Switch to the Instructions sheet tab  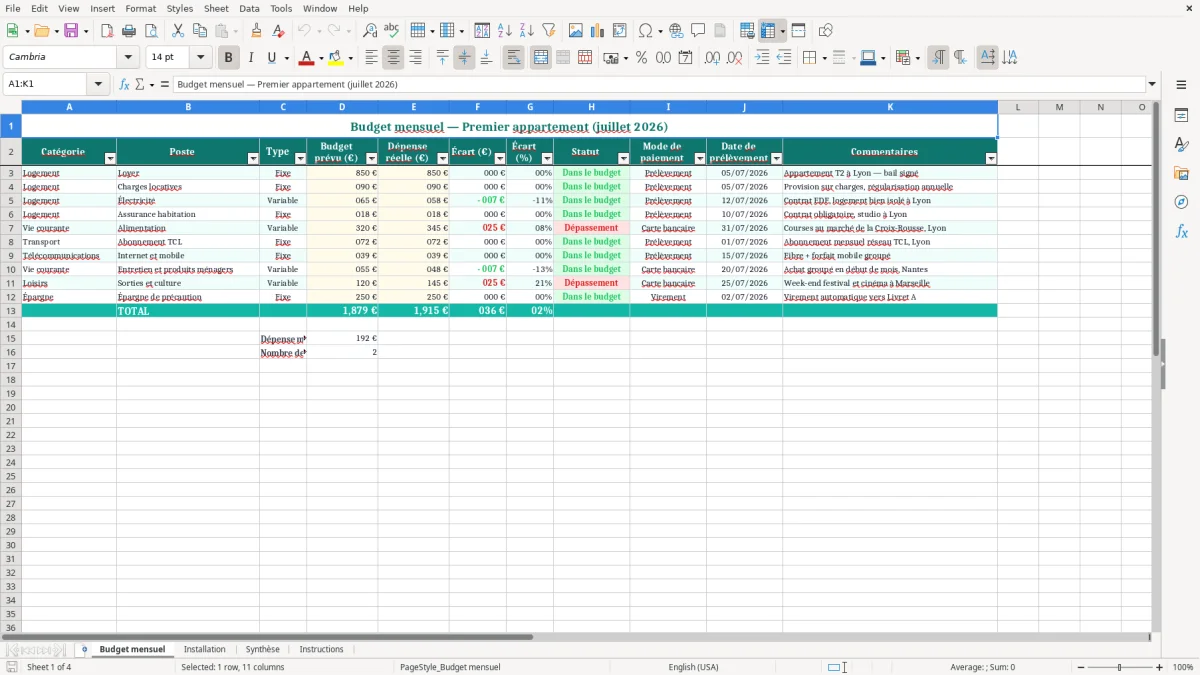pyautogui.click(x=321, y=650)
